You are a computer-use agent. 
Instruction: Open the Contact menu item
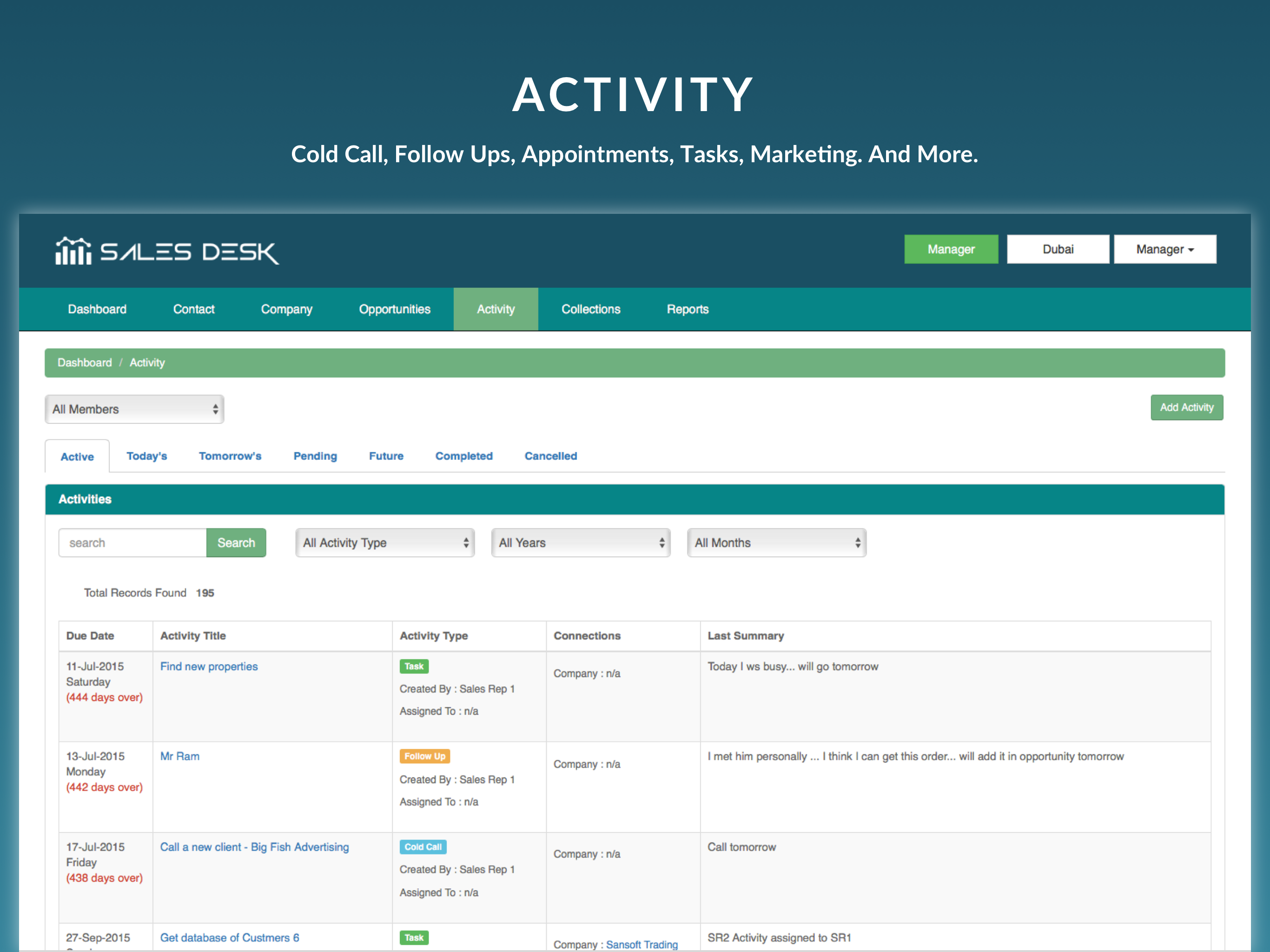tap(194, 309)
